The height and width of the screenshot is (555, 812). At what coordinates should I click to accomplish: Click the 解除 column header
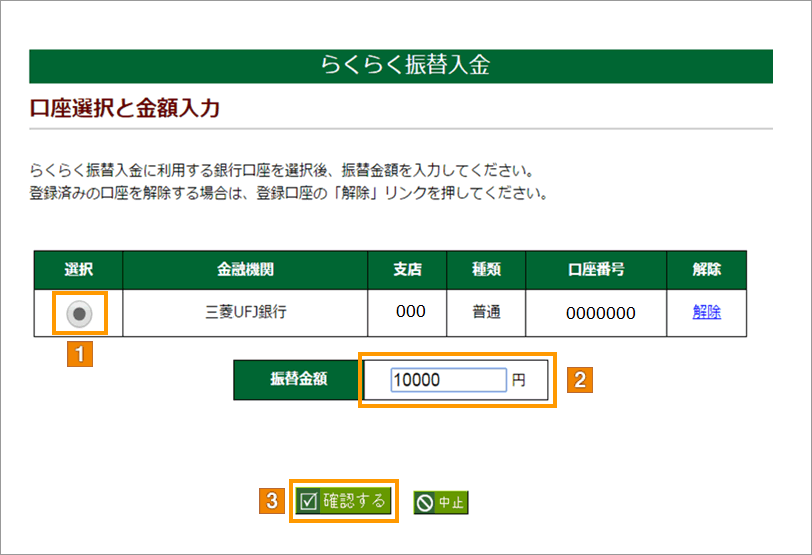(x=706, y=270)
